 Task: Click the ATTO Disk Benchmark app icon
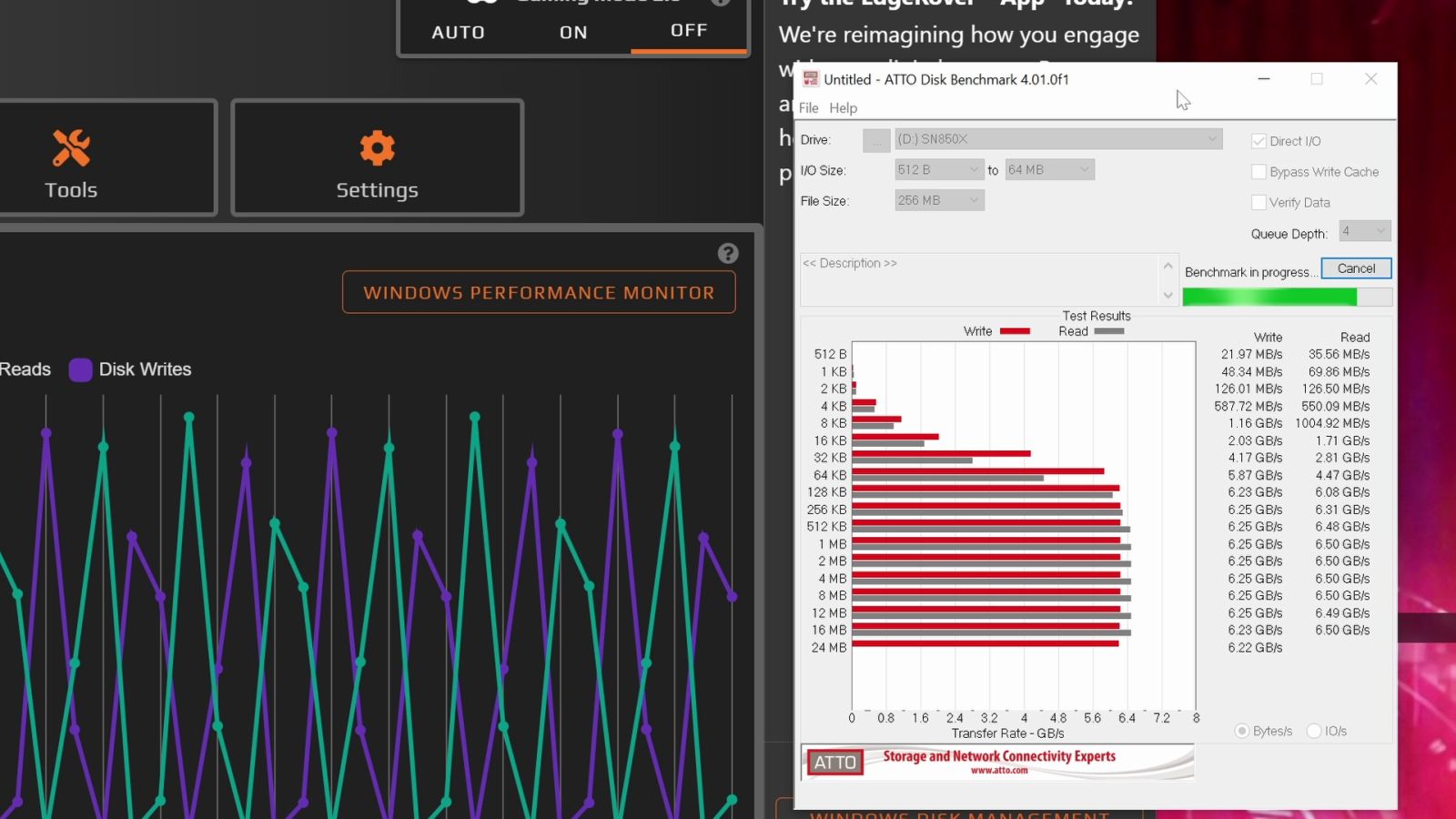click(x=810, y=79)
